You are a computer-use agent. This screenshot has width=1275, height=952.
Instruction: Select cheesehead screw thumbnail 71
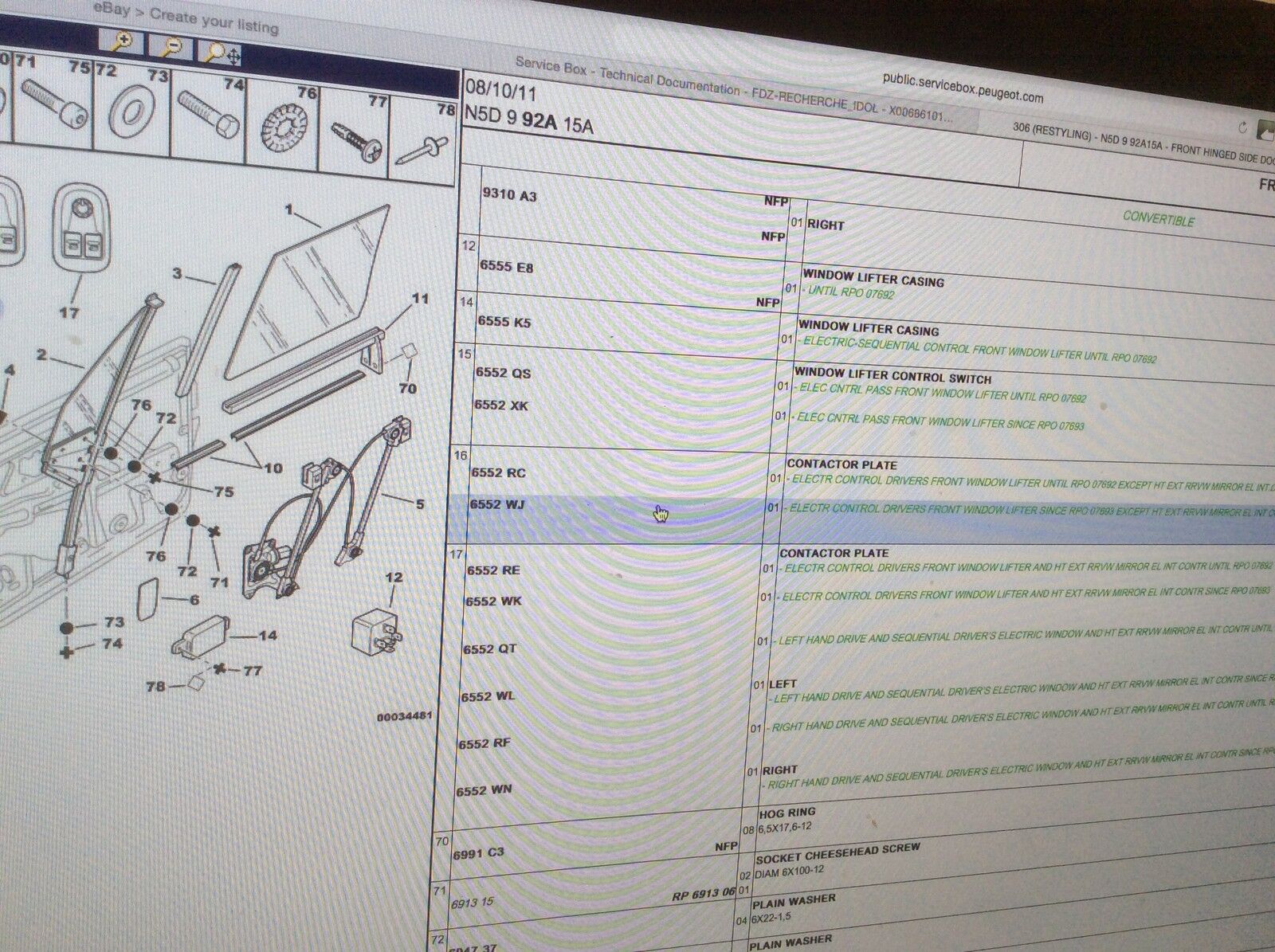point(51,104)
